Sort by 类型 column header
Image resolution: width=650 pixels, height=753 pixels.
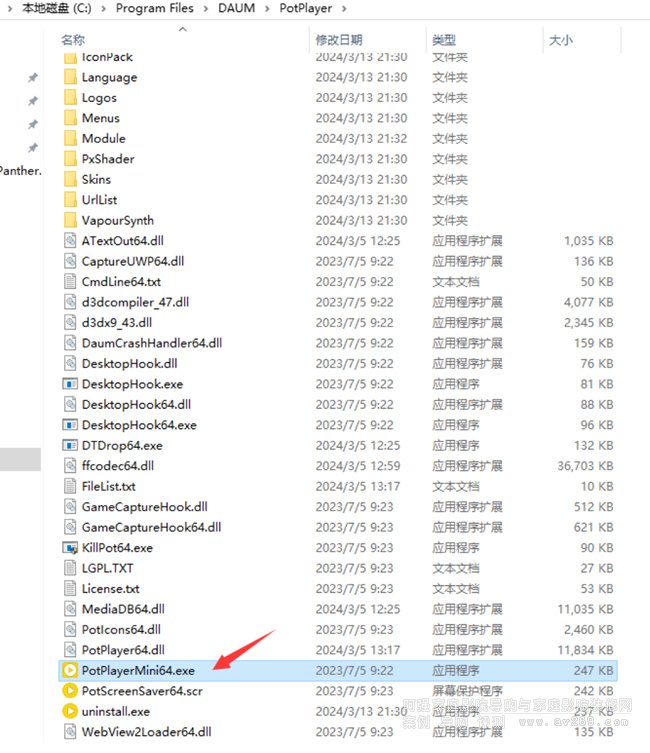coord(444,40)
